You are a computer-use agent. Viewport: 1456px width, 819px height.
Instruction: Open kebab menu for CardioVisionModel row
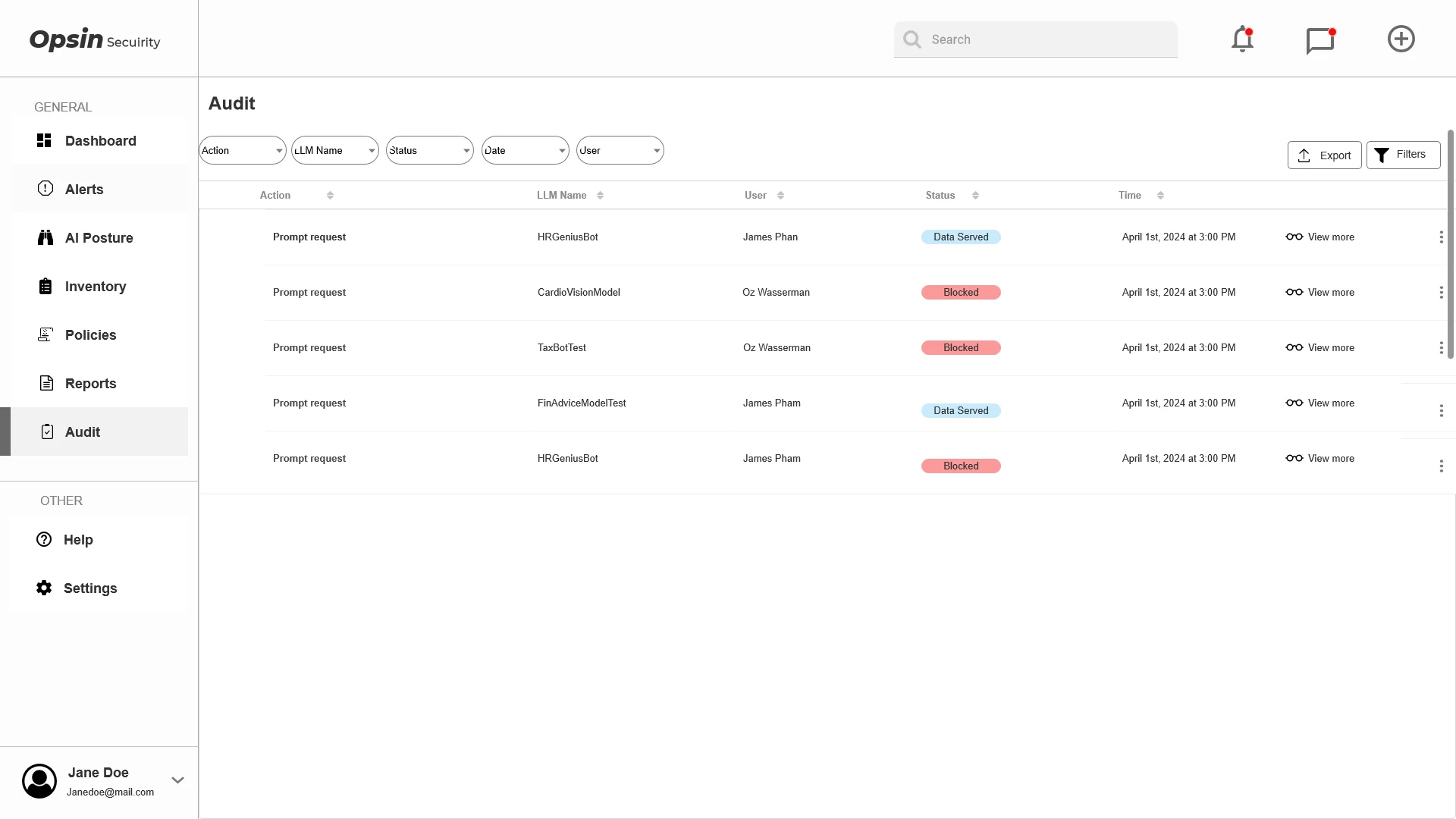pos(1441,293)
